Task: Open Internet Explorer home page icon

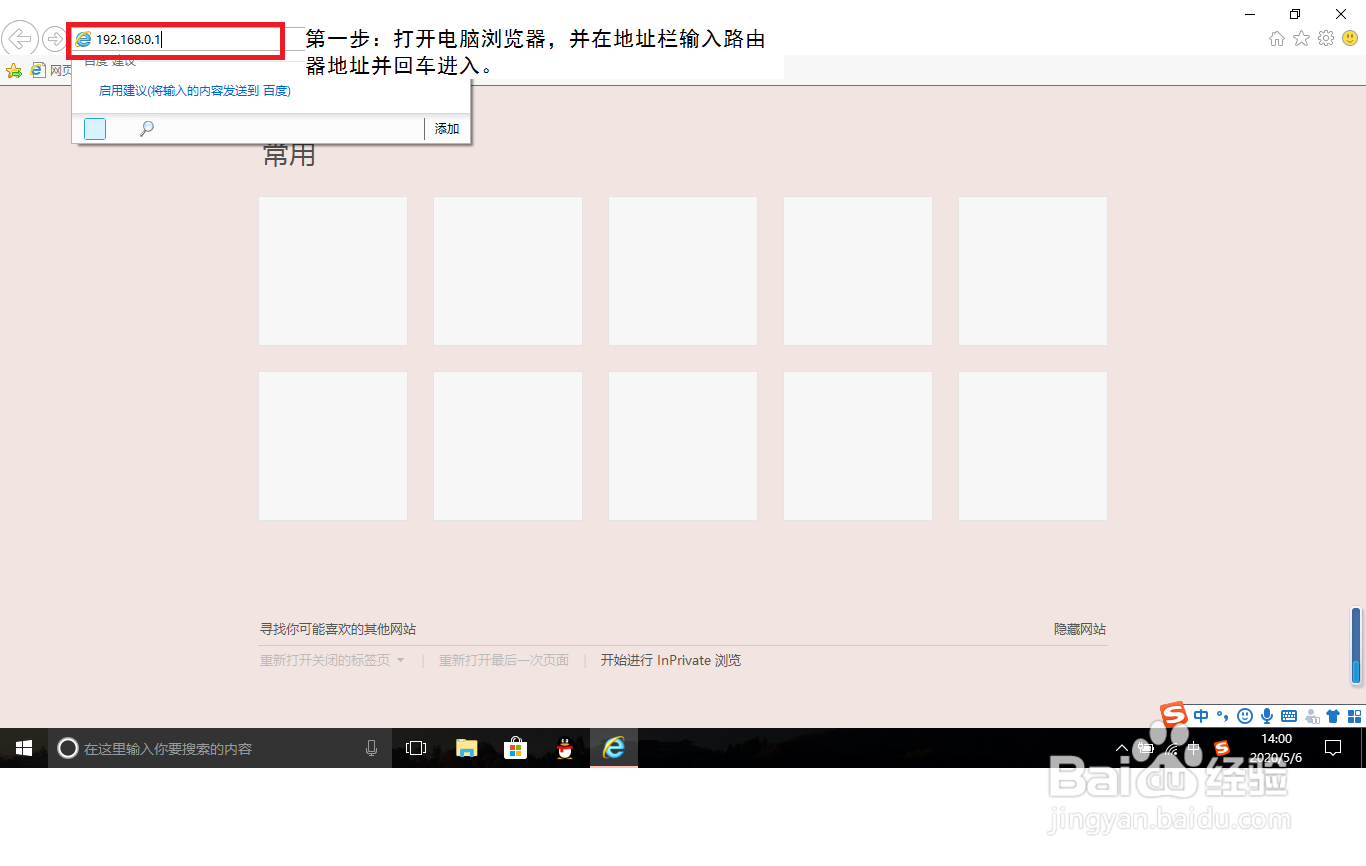Action: pos(1276,36)
